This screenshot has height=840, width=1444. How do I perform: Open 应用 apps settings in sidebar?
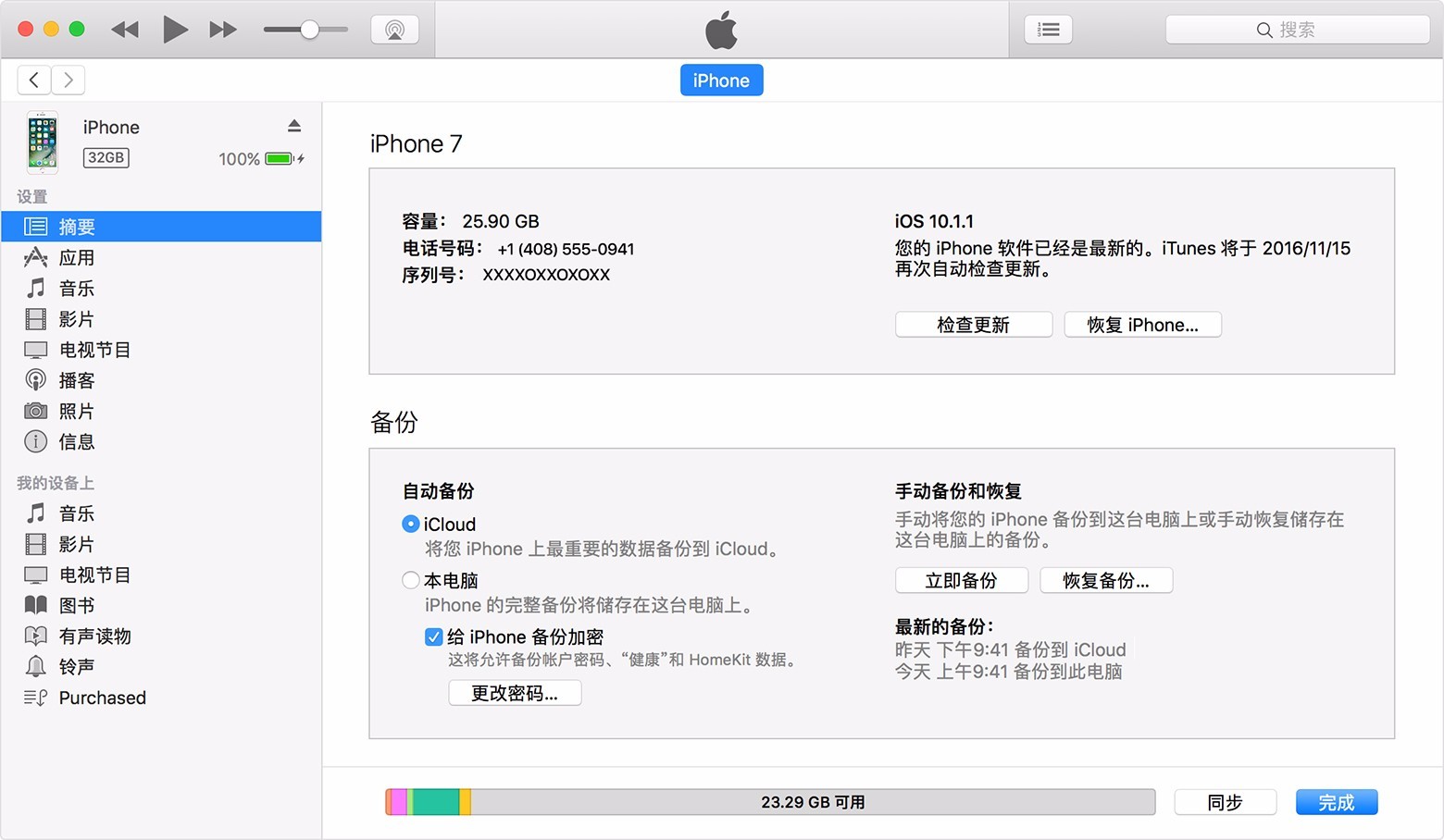(161, 257)
